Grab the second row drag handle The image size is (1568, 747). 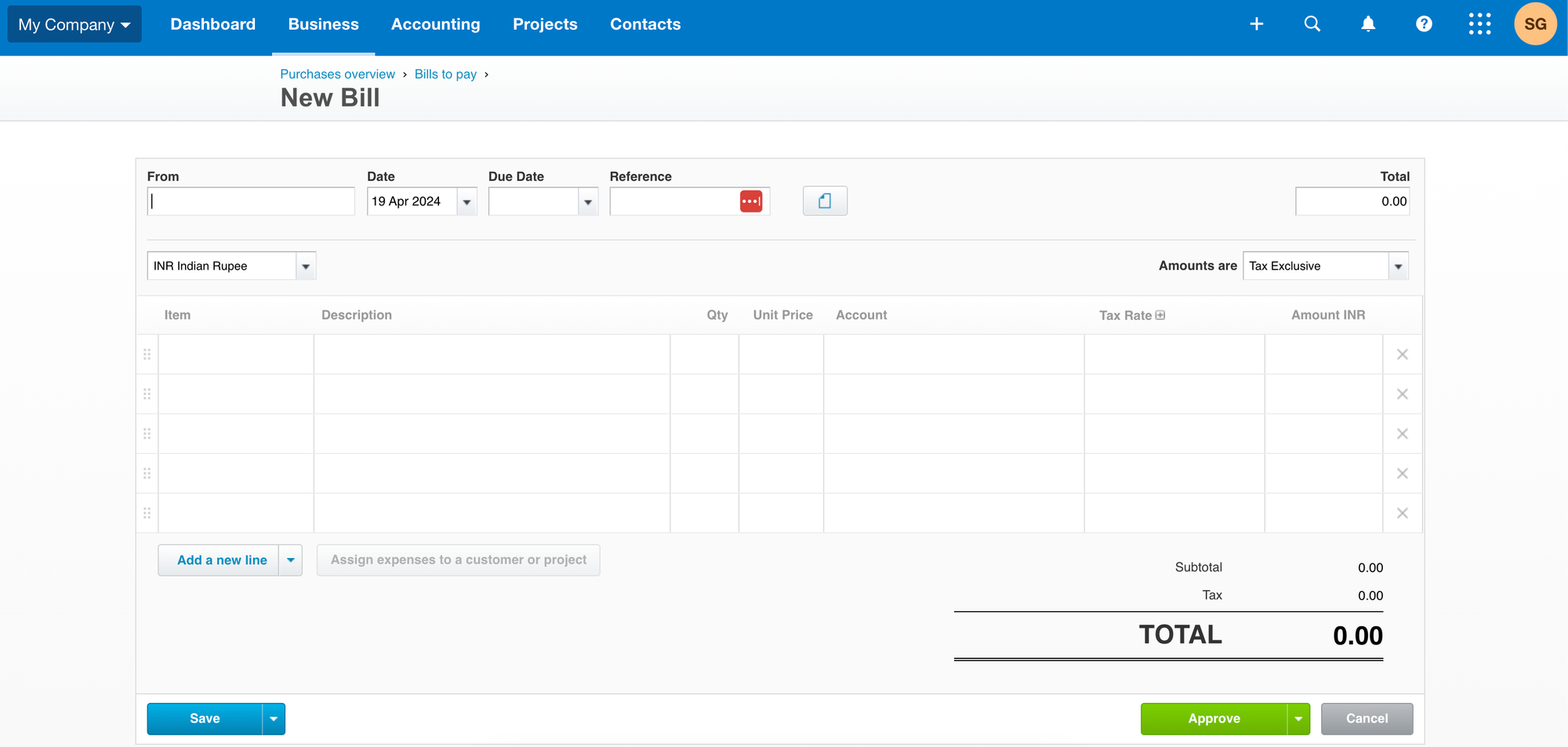click(x=147, y=394)
